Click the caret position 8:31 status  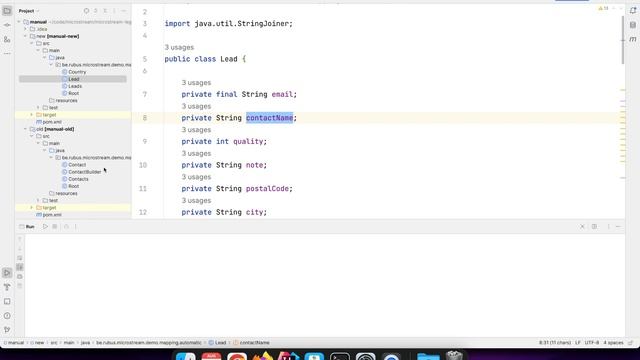coord(555,343)
